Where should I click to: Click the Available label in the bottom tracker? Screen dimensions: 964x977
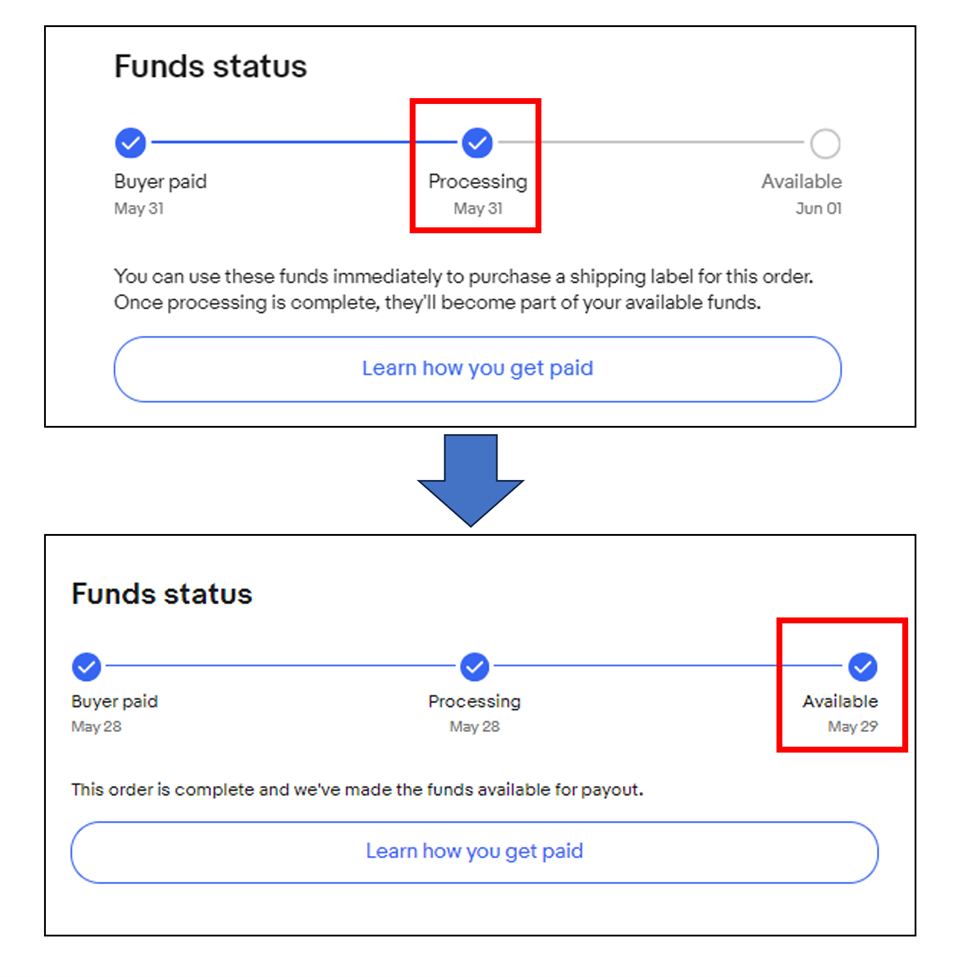840,701
